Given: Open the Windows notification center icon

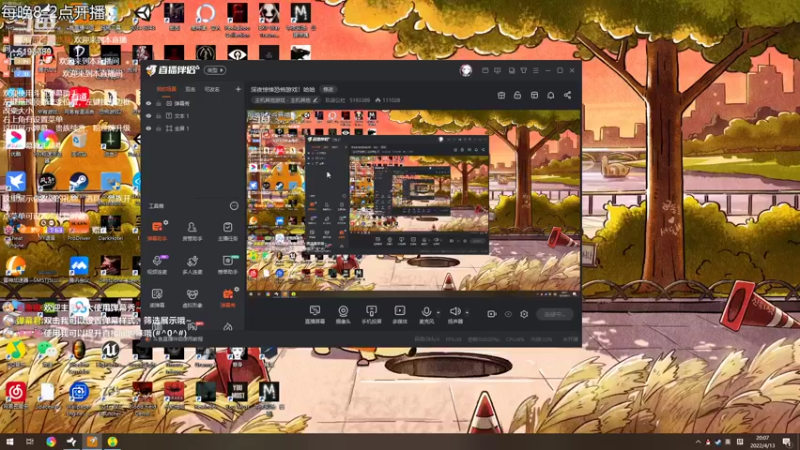Looking at the screenshot, I should click(787, 442).
